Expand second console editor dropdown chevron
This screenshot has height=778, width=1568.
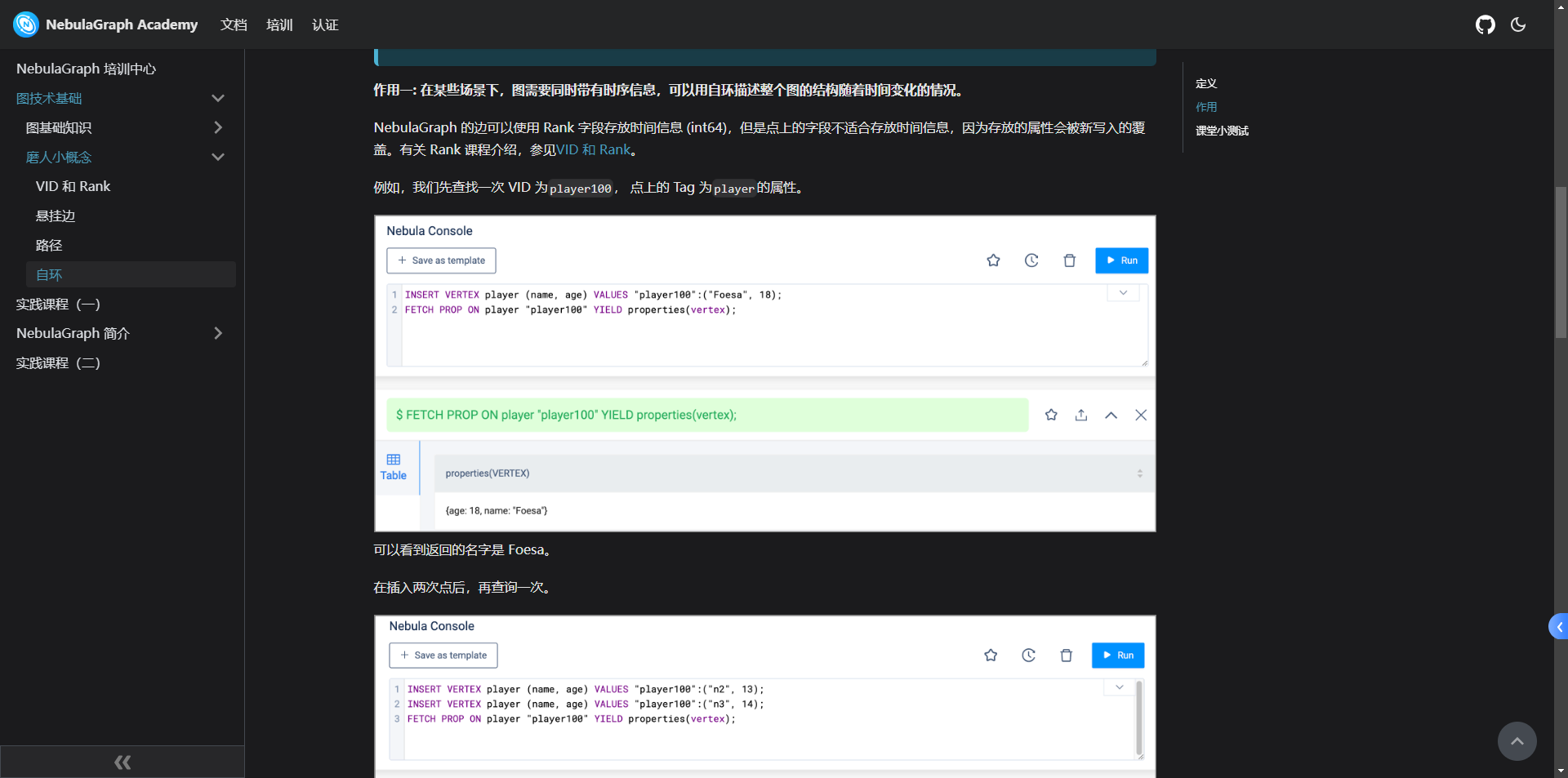click(x=1120, y=687)
